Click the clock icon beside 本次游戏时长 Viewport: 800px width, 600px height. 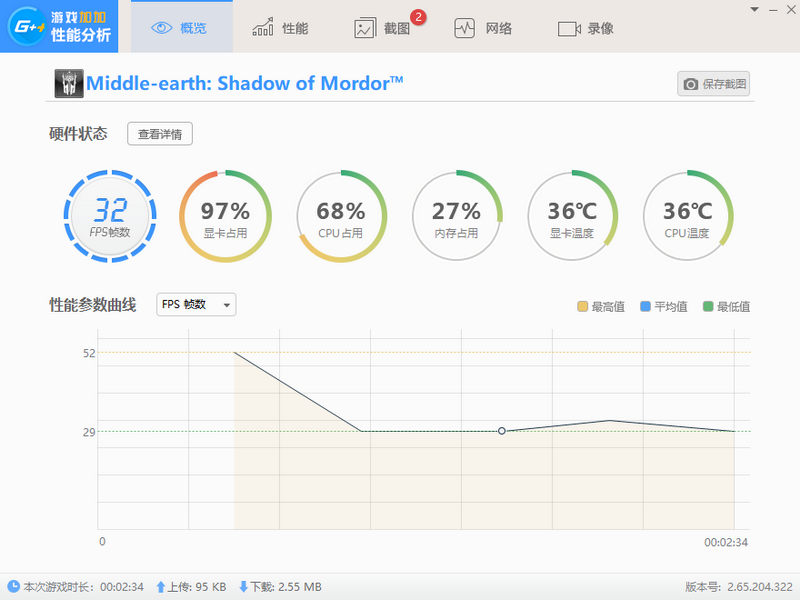[13, 587]
